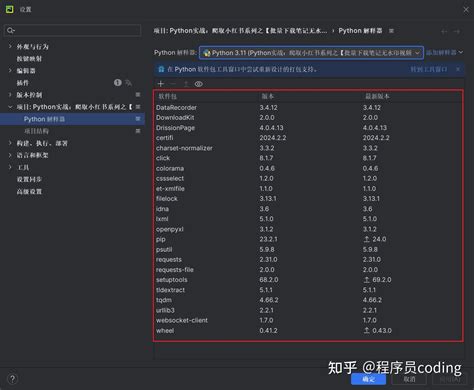The image size is (474, 390).
Task: Click the uninstall package minus icon
Action: click(173, 84)
